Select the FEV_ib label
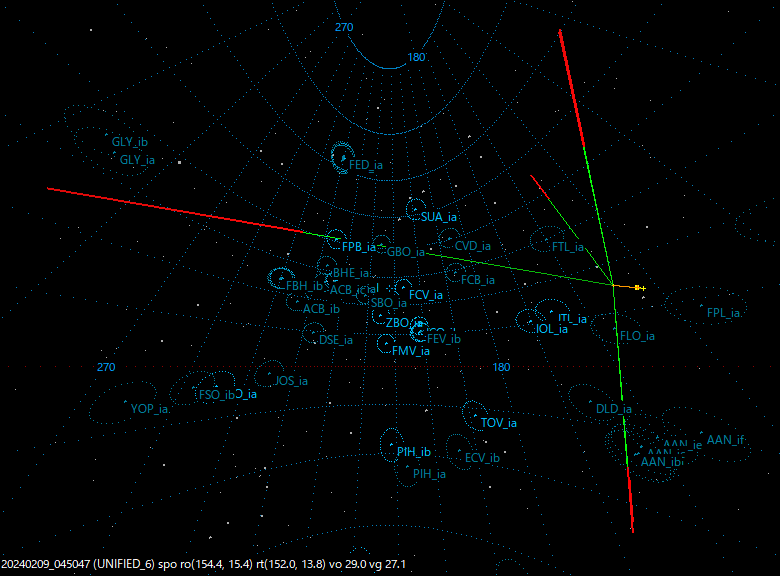The image size is (780, 576). 444,339
